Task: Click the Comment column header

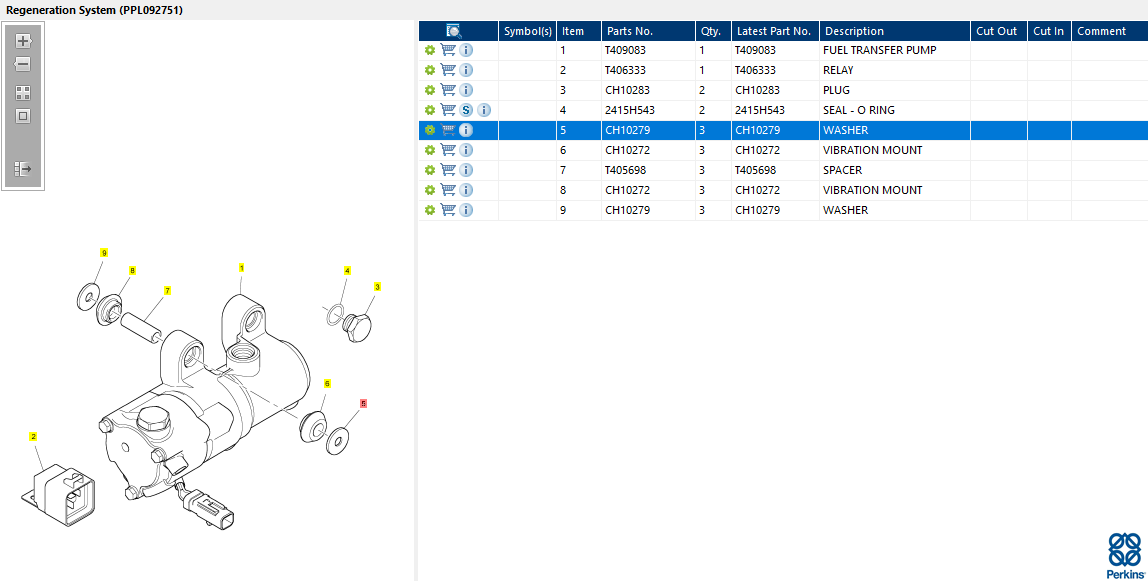Action: tap(1109, 31)
